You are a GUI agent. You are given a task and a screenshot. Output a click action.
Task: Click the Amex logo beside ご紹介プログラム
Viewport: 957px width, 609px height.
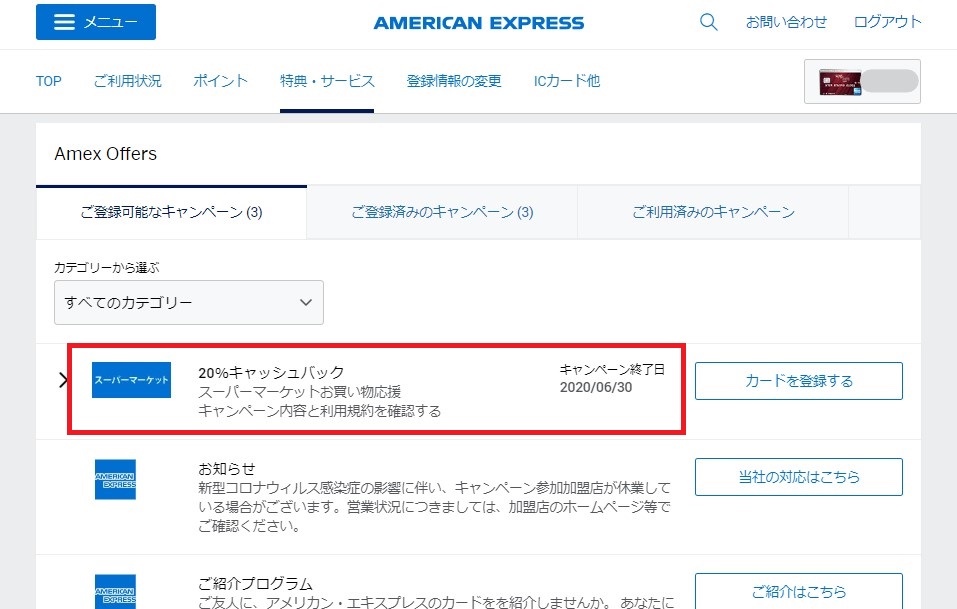pos(115,591)
